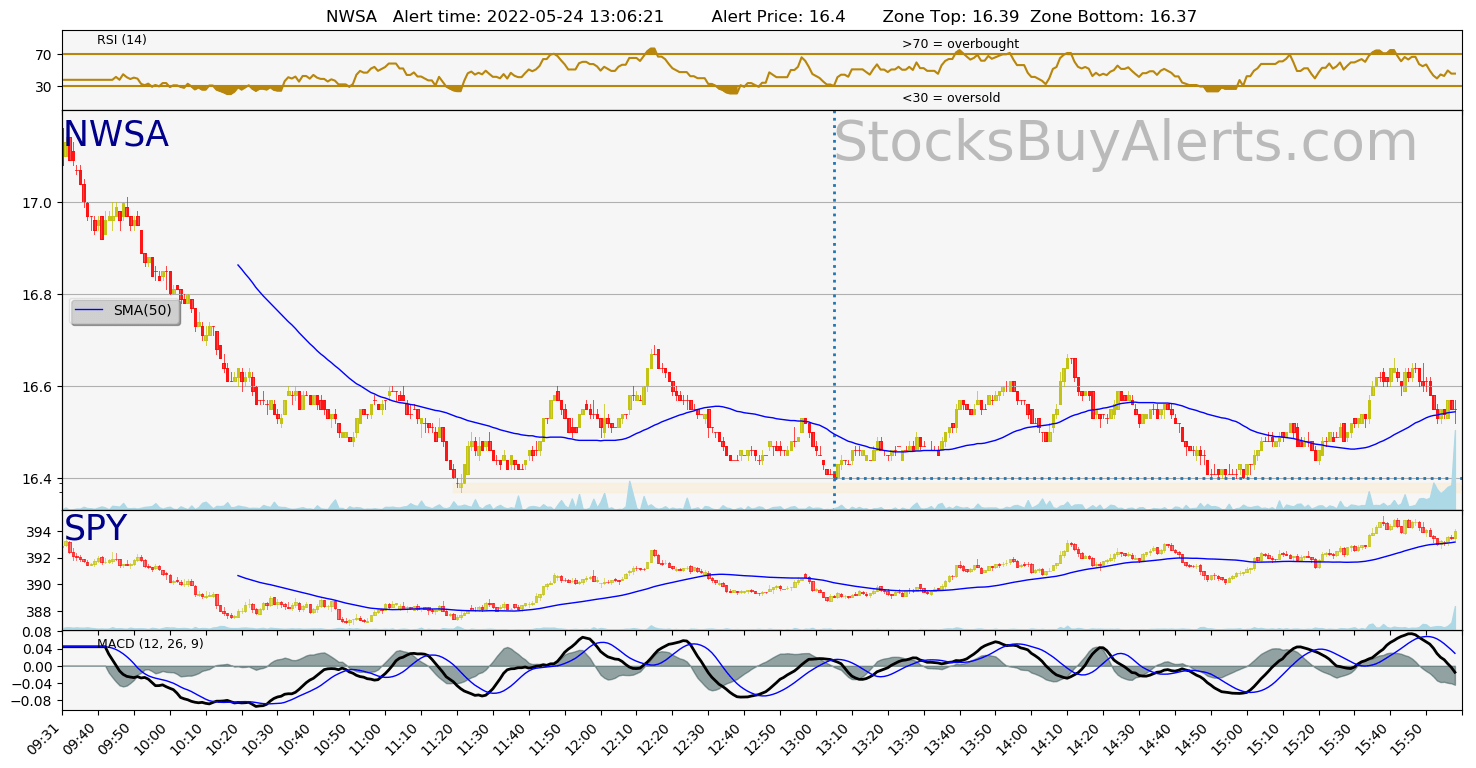Click the 16.8 price axis label
This screenshot has width=1476, height=768.
click(x=39, y=295)
